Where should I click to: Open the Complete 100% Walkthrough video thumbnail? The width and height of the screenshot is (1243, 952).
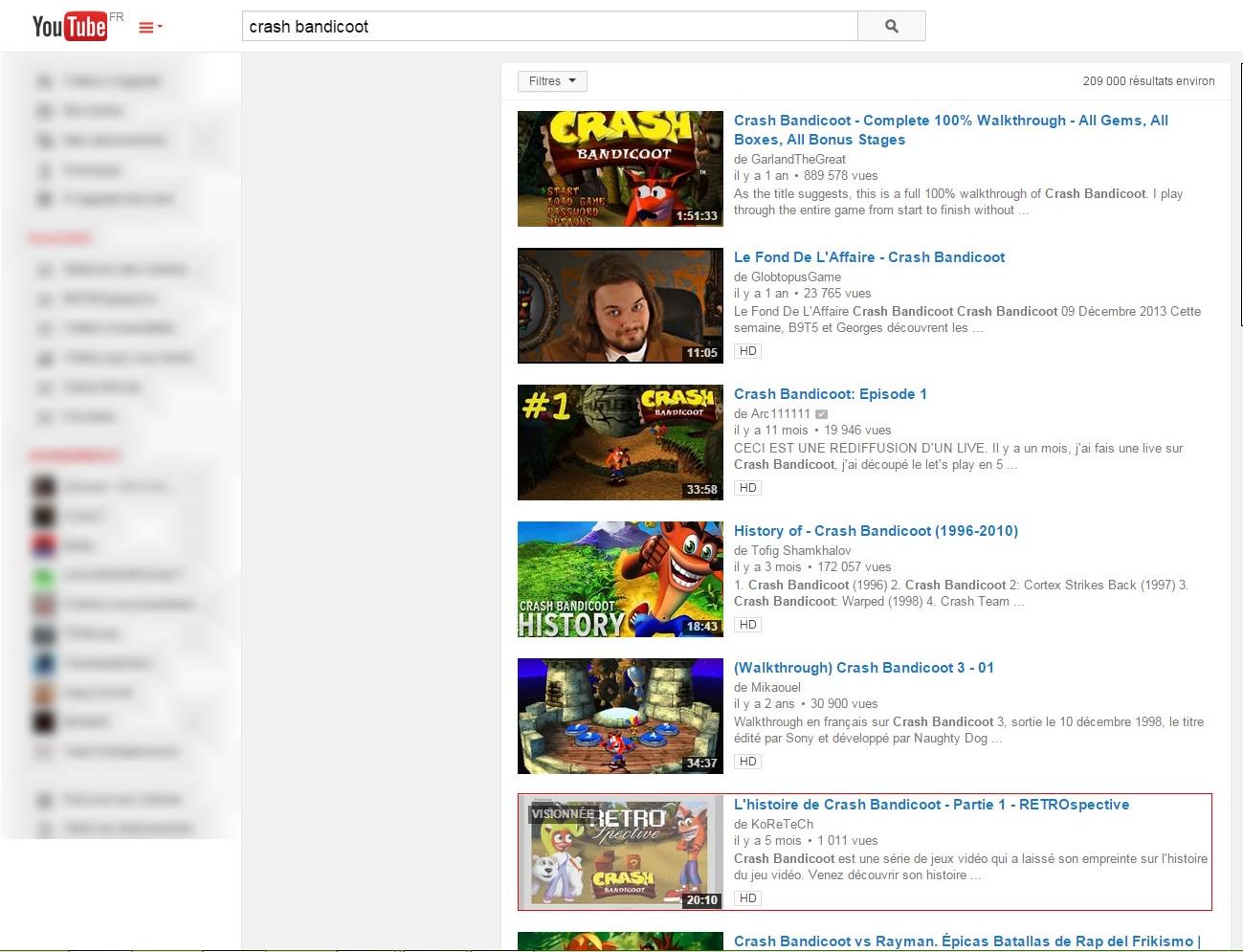tap(620, 168)
